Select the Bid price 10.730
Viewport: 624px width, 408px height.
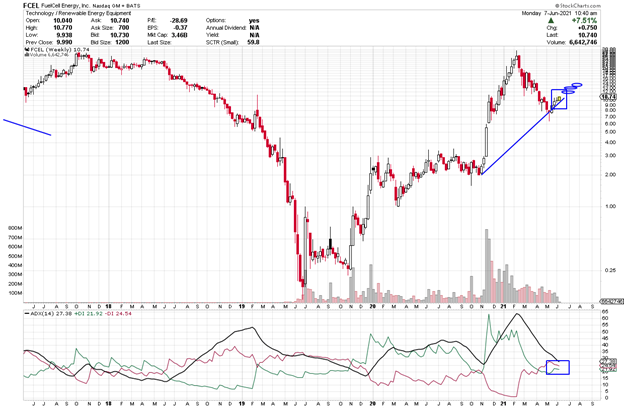click(119, 35)
